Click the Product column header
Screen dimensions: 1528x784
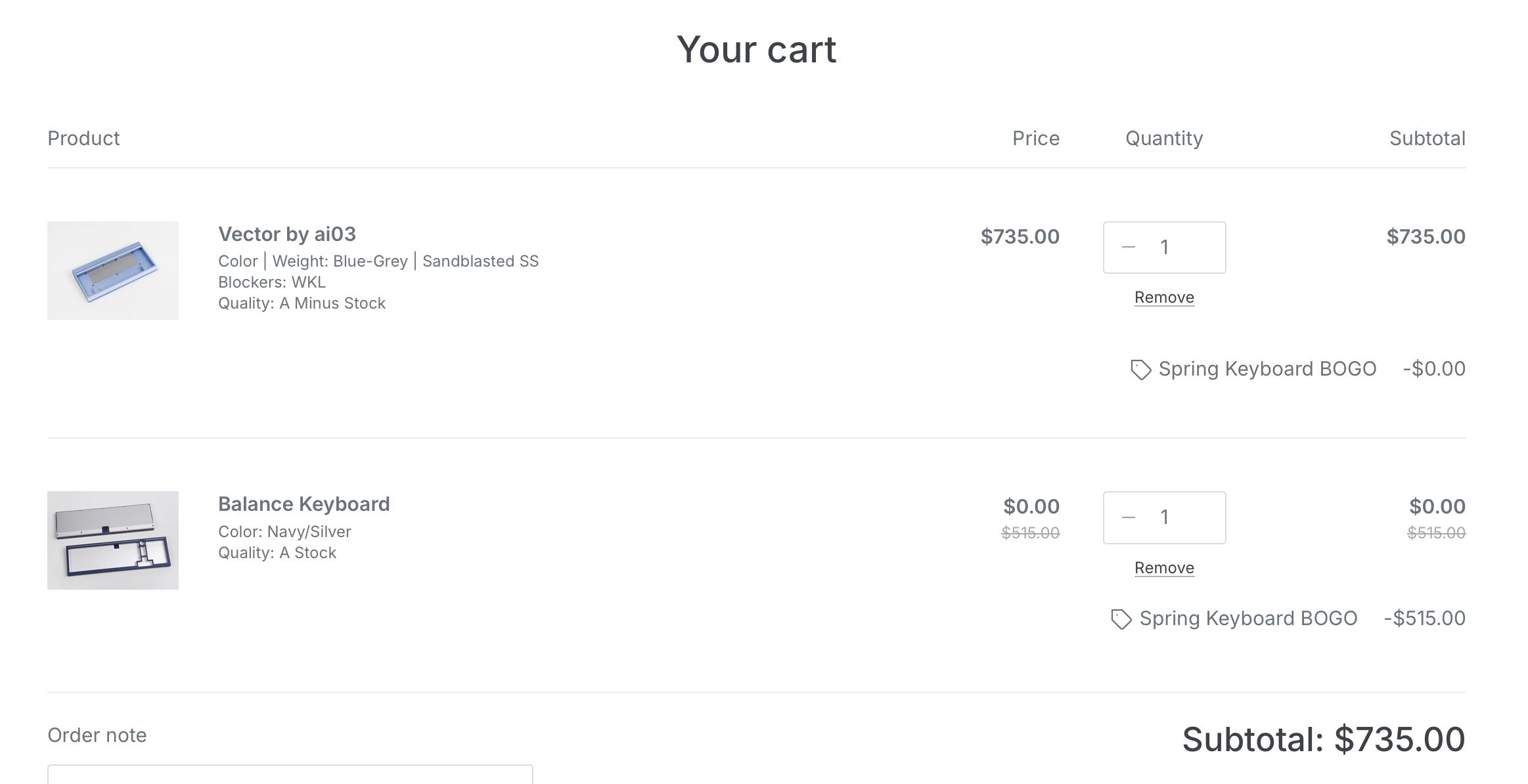(83, 139)
